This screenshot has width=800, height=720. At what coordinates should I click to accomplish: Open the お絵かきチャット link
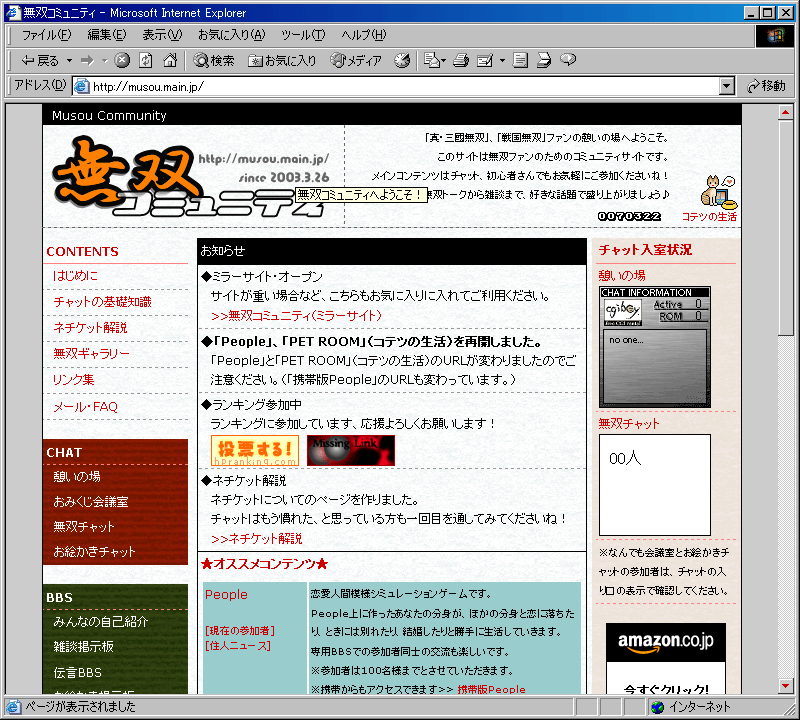click(94, 552)
